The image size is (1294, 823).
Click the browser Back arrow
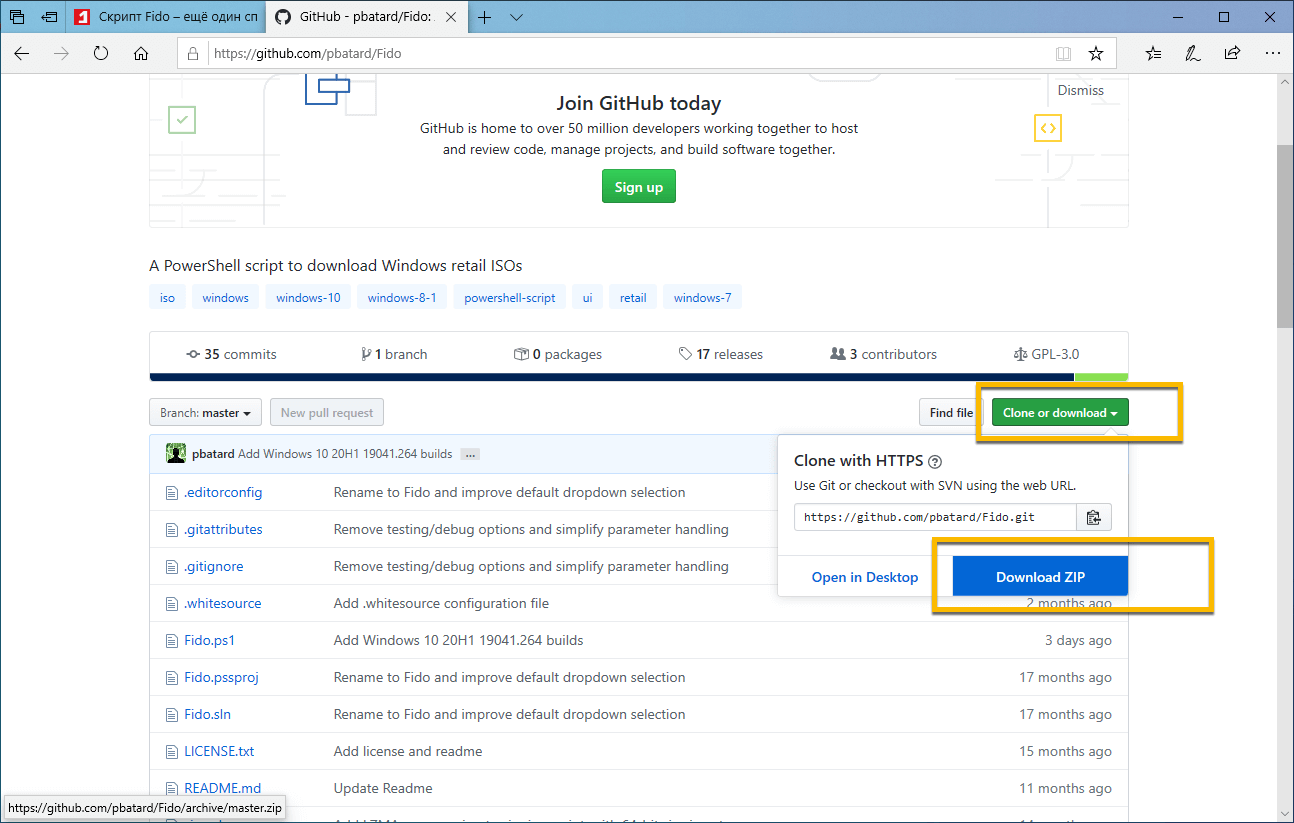pyautogui.click(x=22, y=53)
